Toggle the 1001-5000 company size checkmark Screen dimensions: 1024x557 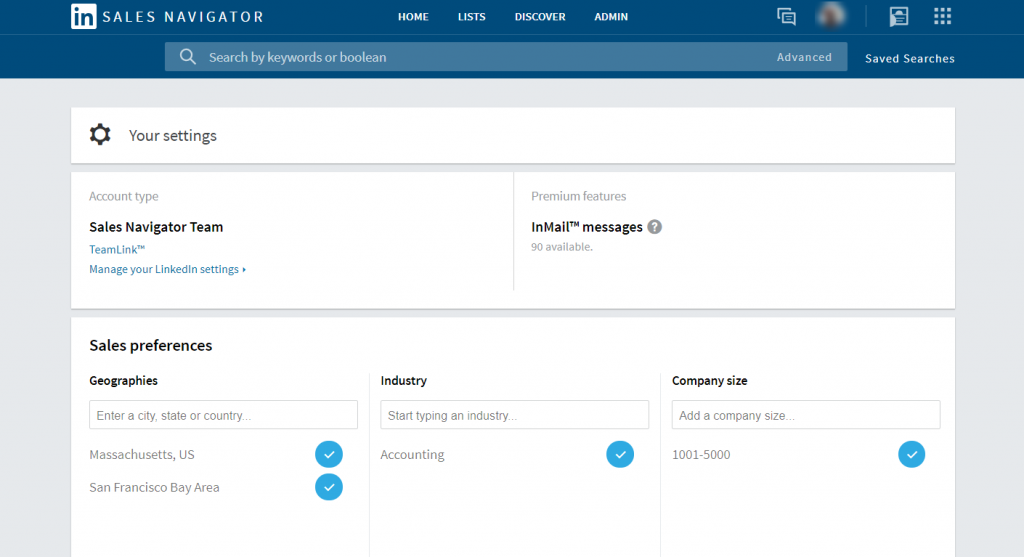click(x=911, y=454)
